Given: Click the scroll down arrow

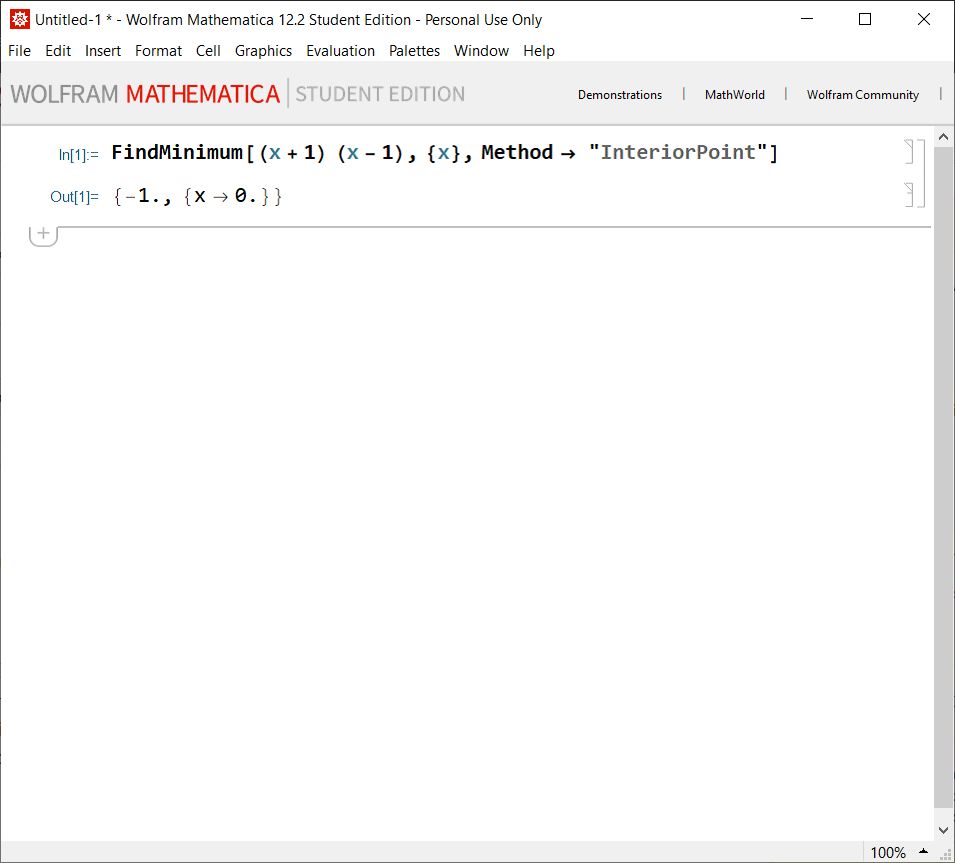Looking at the screenshot, I should [x=943, y=830].
